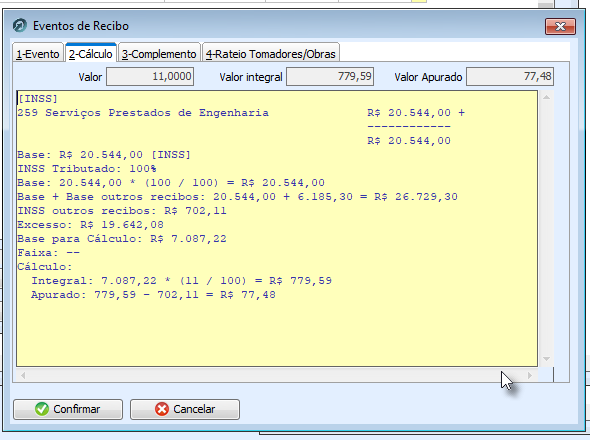Focus the Valor integral field
Viewport: 590px width, 440px height.
[330, 77]
